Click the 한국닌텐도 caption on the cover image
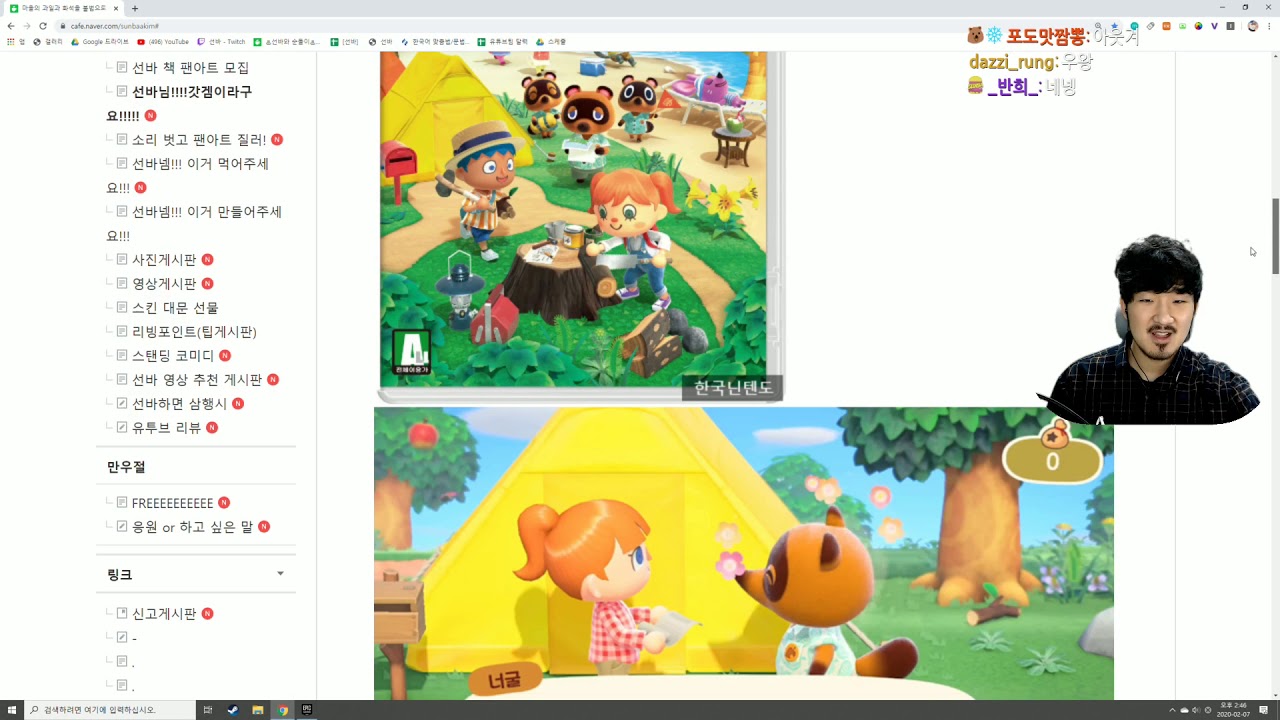 [x=733, y=388]
